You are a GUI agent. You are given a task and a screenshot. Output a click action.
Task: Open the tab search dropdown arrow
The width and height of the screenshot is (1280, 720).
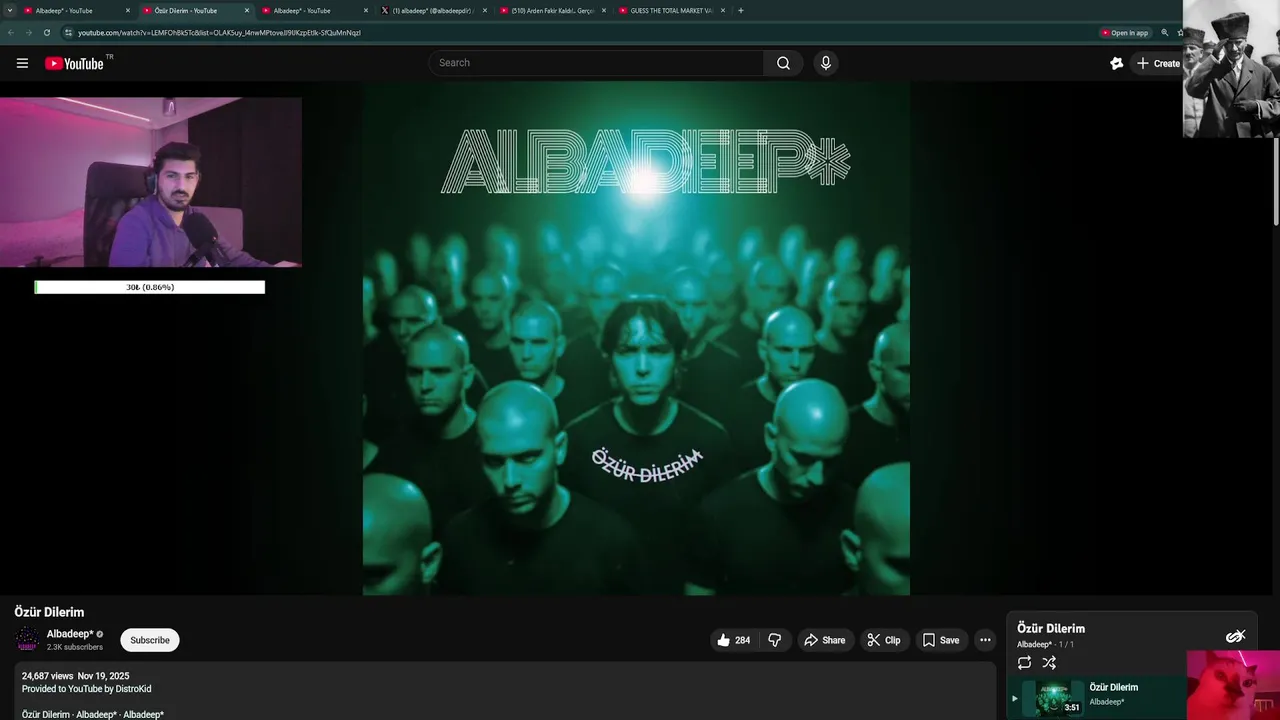pyautogui.click(x=9, y=10)
